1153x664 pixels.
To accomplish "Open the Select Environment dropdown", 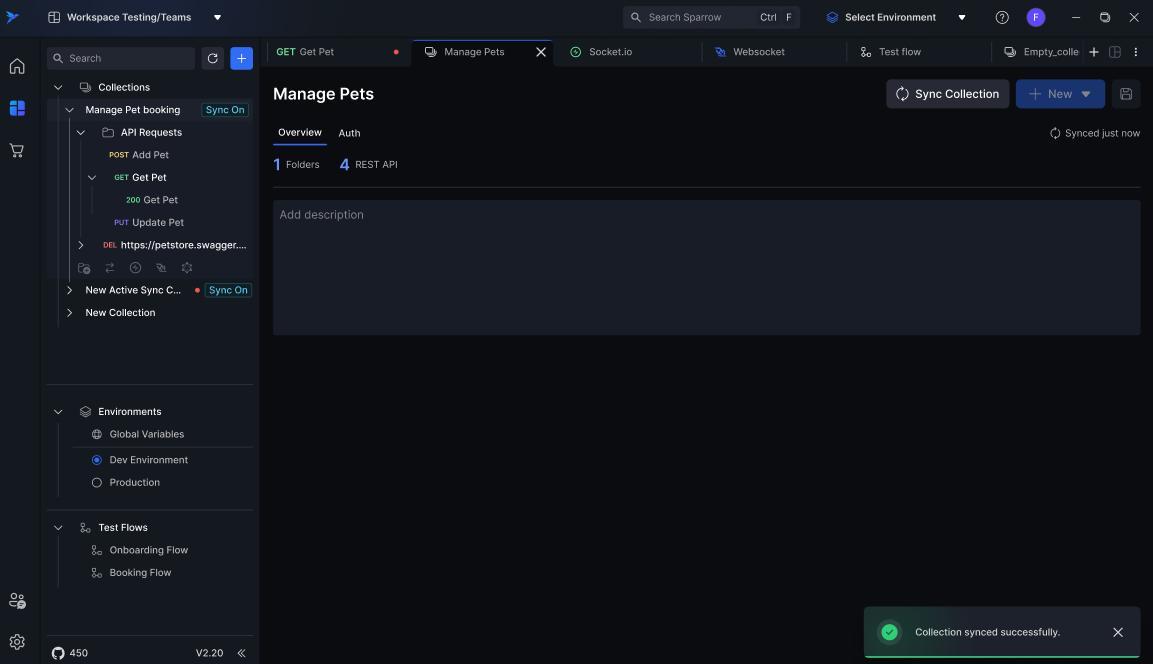I will coord(896,17).
